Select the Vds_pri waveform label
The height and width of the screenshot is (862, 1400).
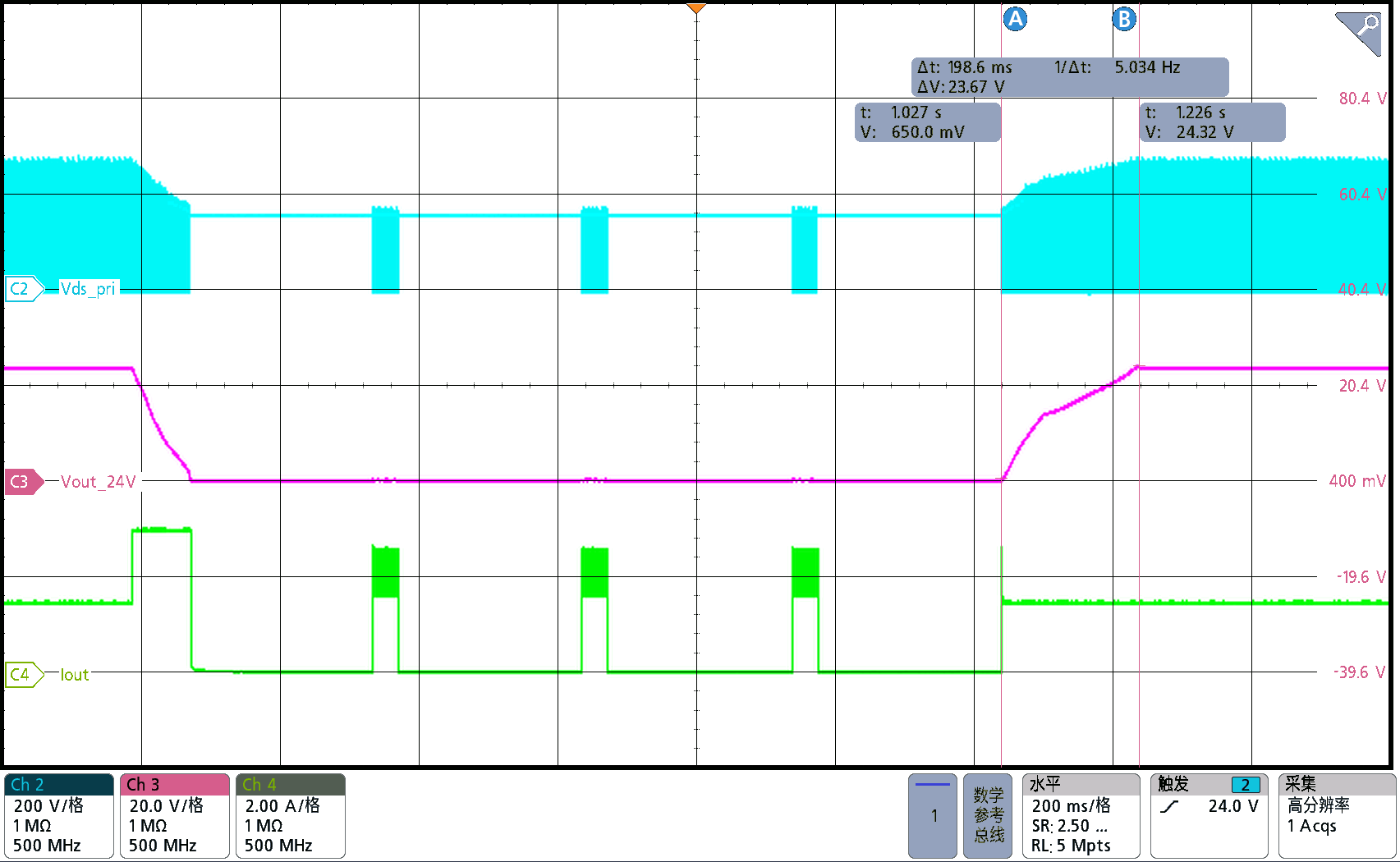point(89,289)
